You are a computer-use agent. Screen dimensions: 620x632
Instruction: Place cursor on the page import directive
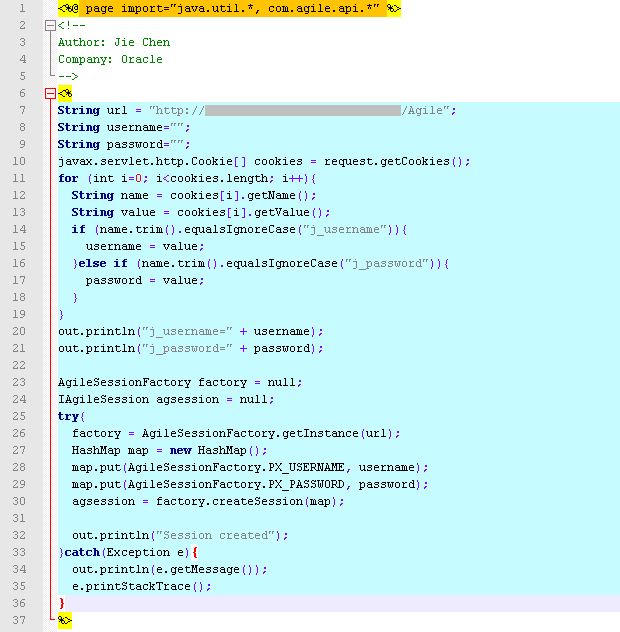[x=229, y=8]
